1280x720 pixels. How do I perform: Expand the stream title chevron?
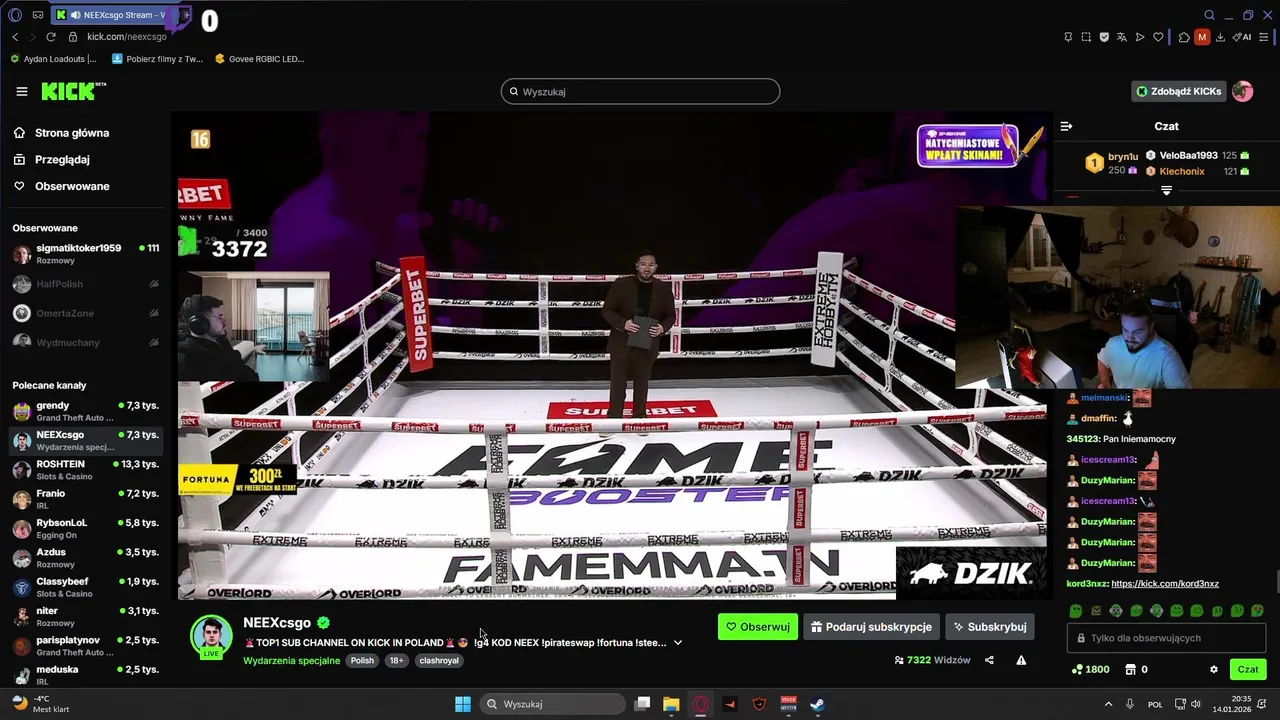click(677, 643)
